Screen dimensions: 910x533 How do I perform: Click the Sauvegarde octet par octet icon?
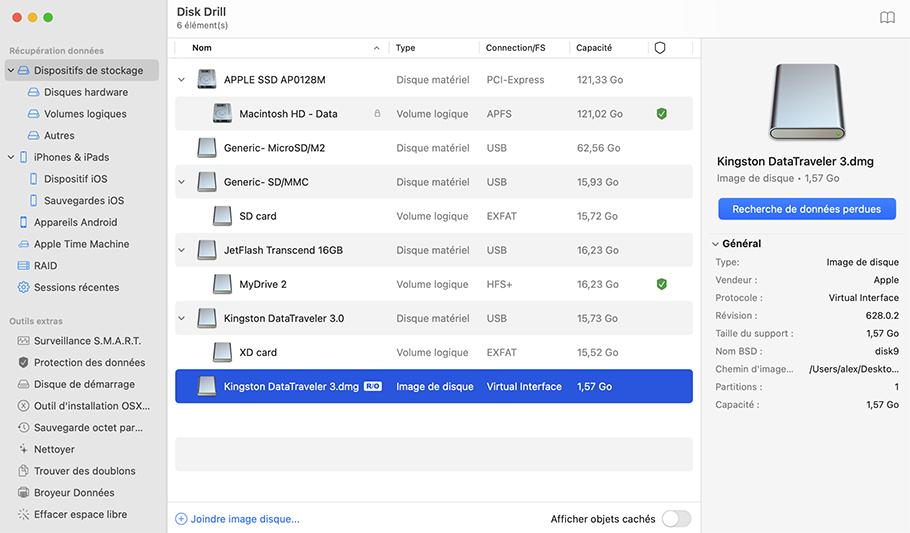tap(23, 427)
